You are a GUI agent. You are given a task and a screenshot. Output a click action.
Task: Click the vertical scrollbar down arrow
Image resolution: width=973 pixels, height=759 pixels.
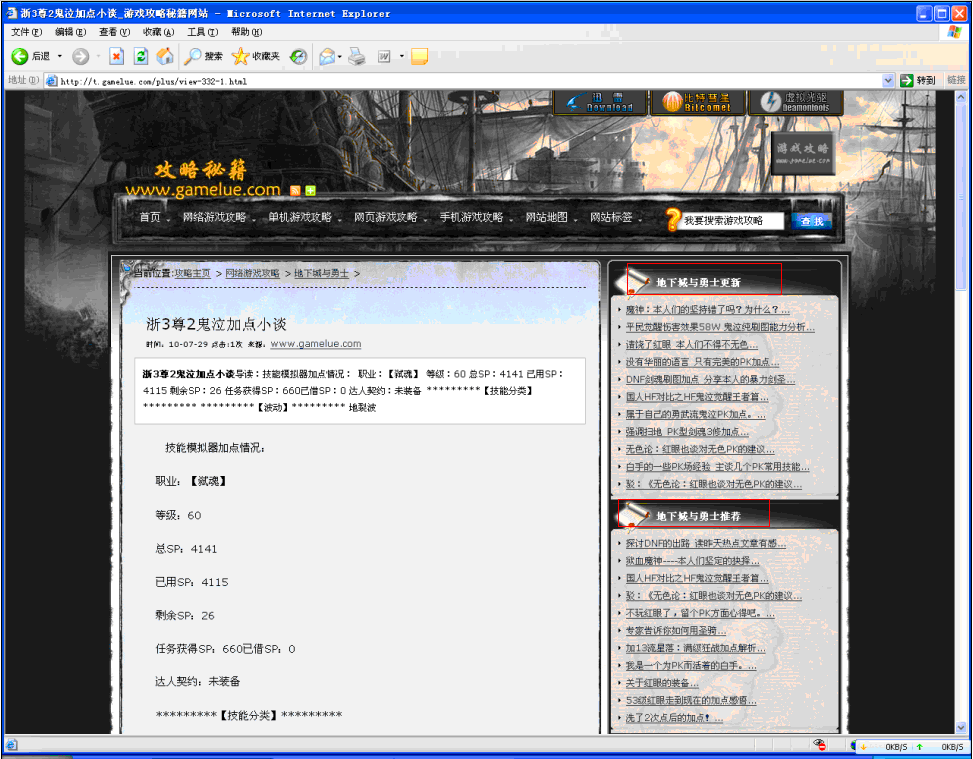coord(961,727)
